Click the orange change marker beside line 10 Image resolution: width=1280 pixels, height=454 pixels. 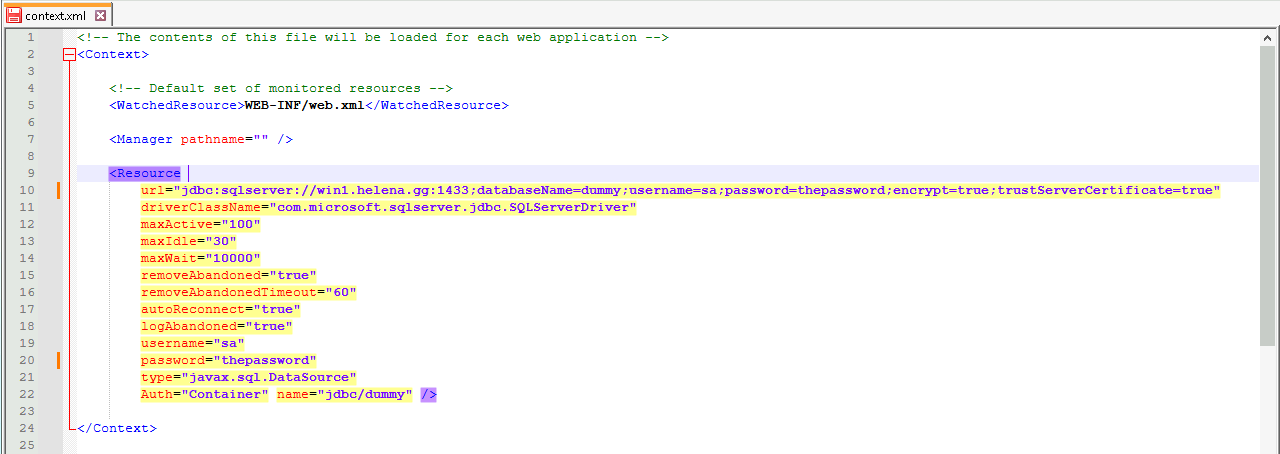60,190
